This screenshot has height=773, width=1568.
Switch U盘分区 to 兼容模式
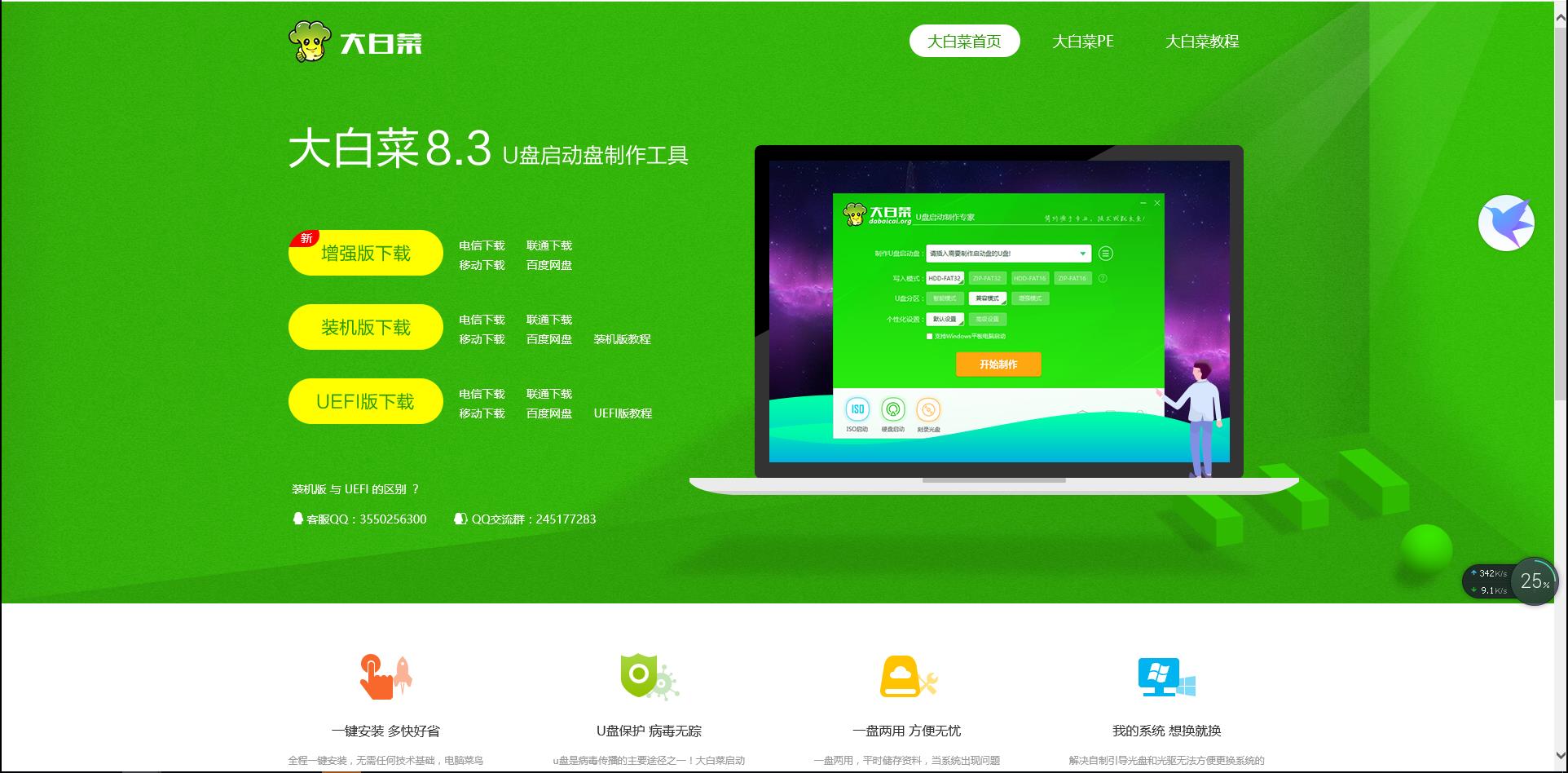987,298
